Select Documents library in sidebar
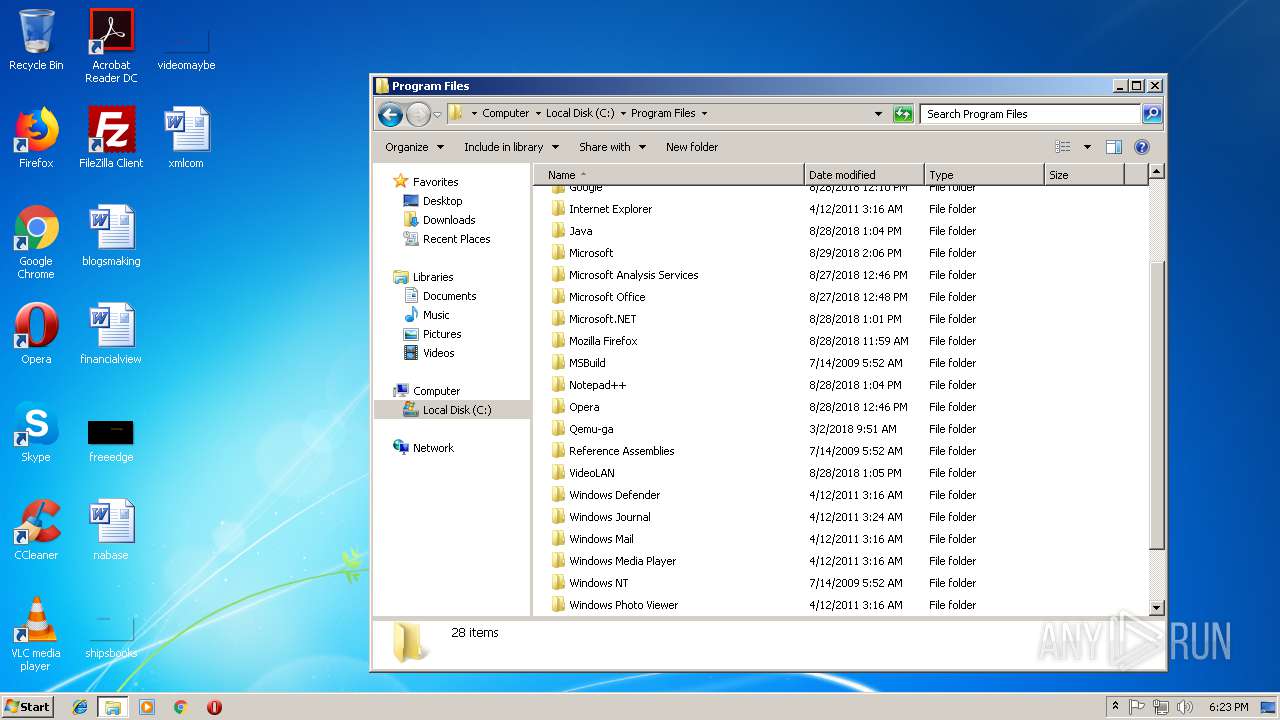 pos(449,296)
